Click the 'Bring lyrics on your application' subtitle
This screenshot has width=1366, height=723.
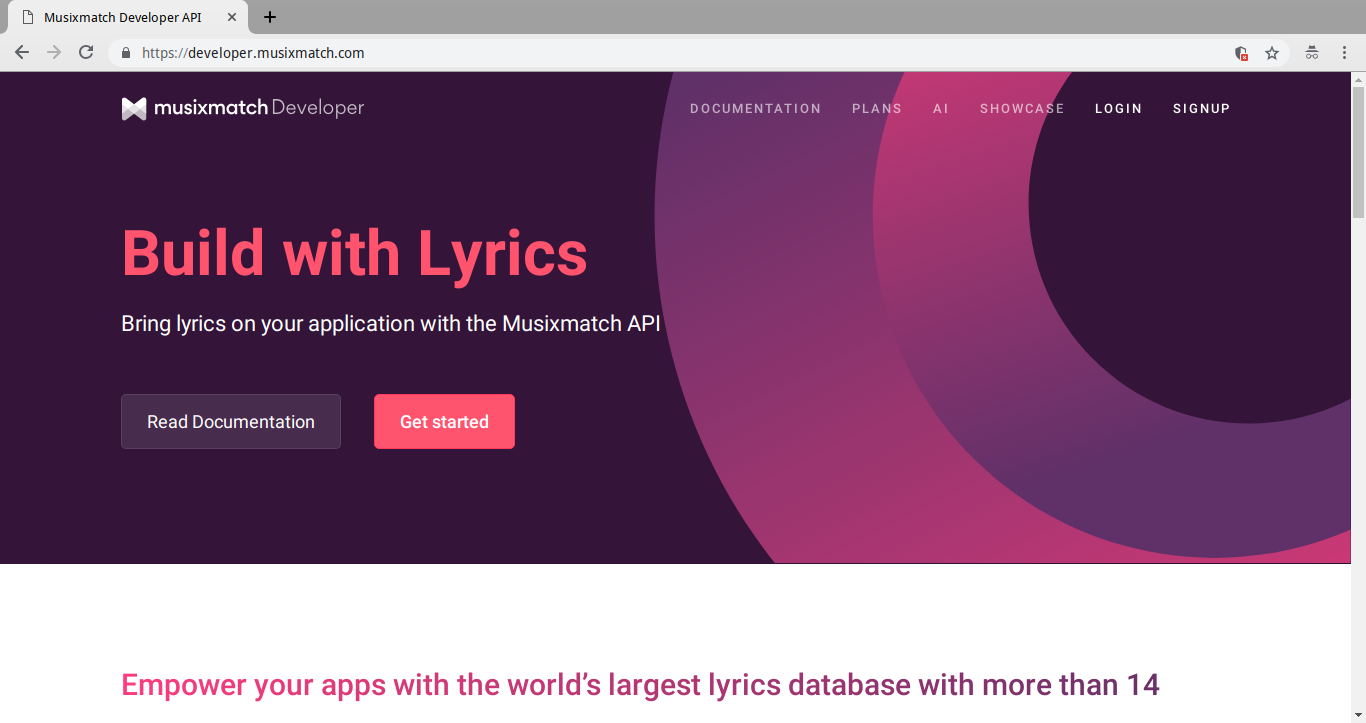(391, 324)
